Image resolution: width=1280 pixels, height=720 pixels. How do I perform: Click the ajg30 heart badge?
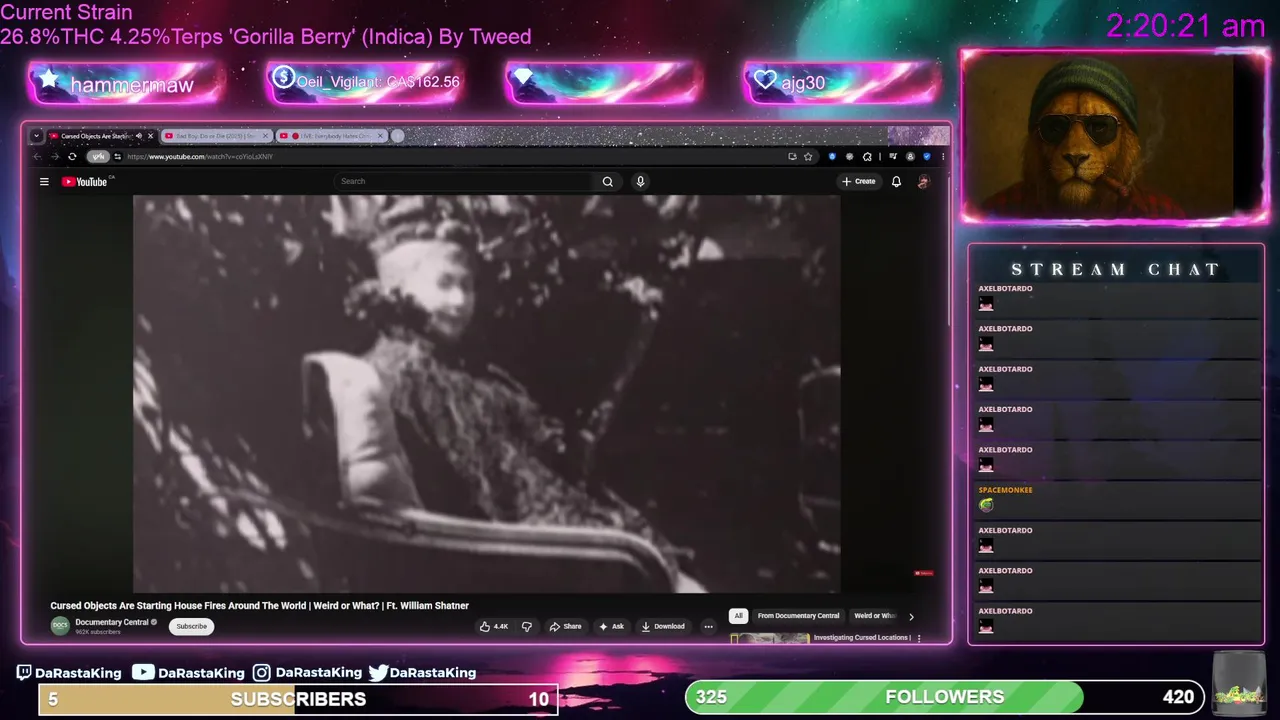tap(841, 82)
